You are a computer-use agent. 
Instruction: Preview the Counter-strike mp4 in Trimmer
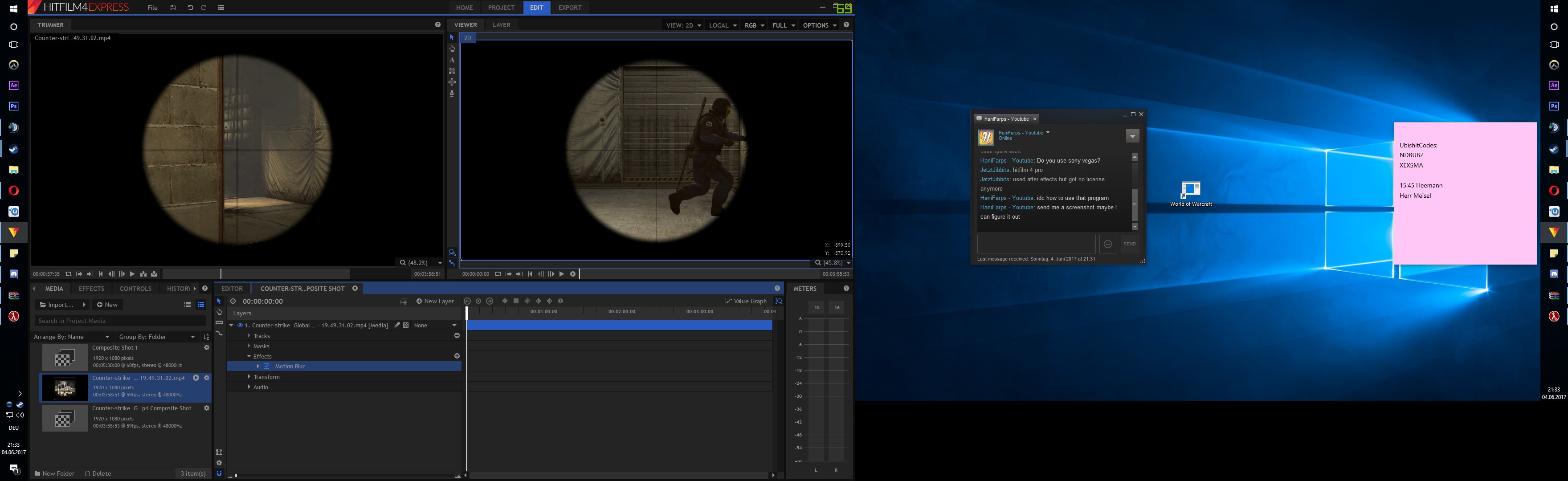coord(196,378)
